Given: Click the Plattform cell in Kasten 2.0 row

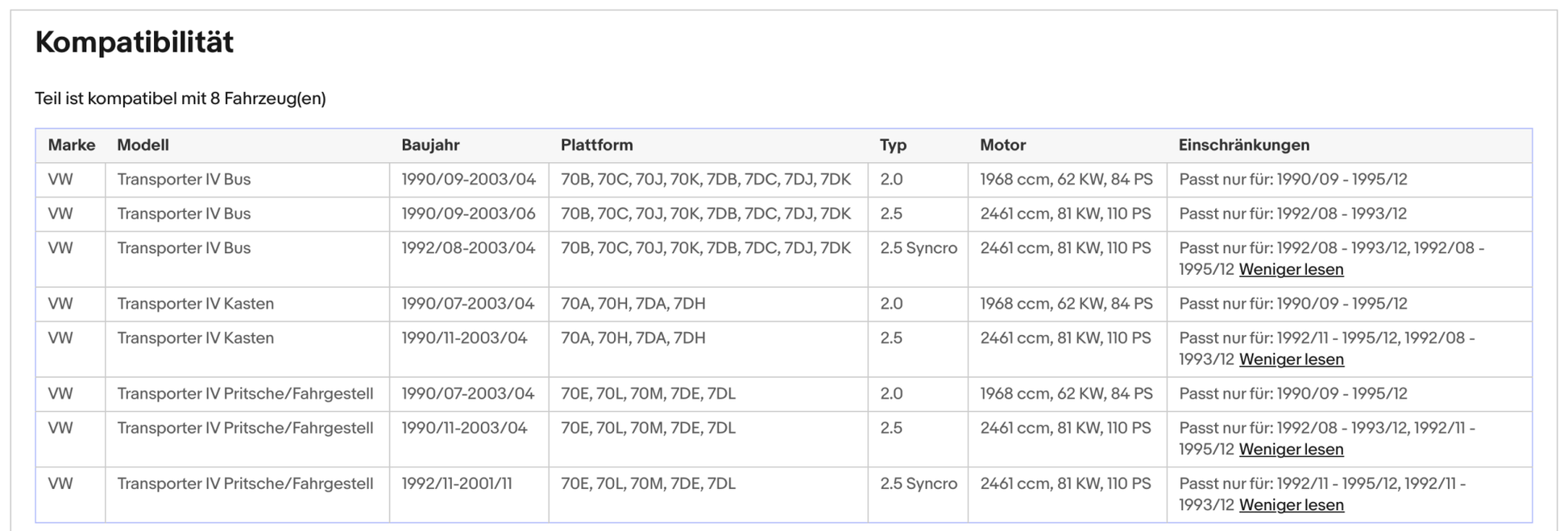Looking at the screenshot, I should click(633, 304).
